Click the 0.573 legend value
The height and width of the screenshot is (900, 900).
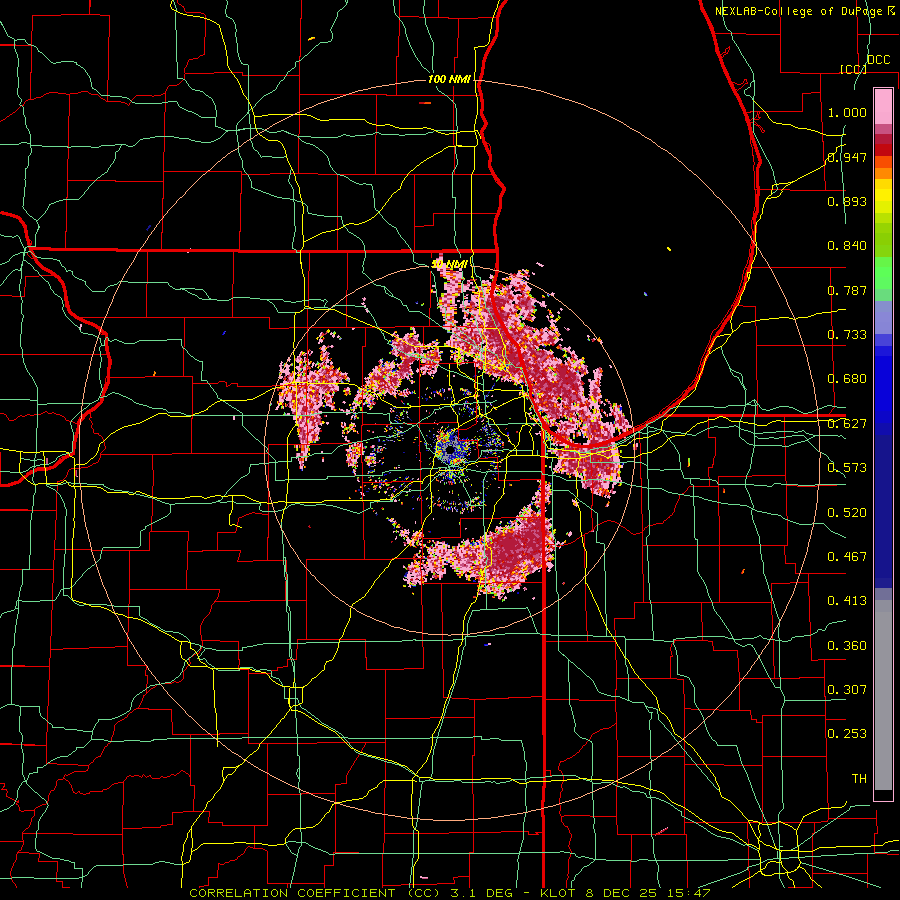pyautogui.click(x=847, y=468)
